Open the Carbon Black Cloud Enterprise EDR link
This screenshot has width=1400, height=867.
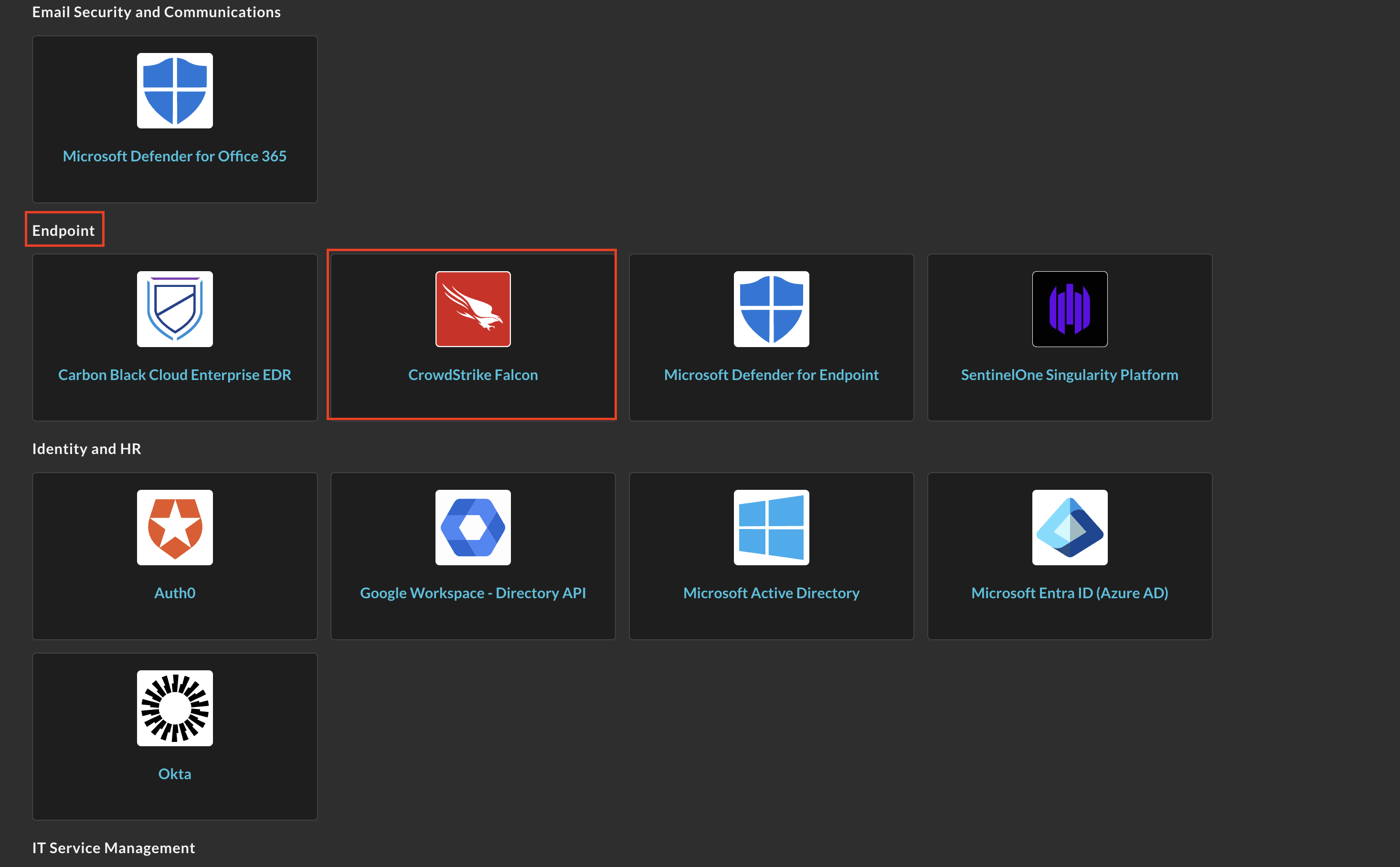coord(175,375)
